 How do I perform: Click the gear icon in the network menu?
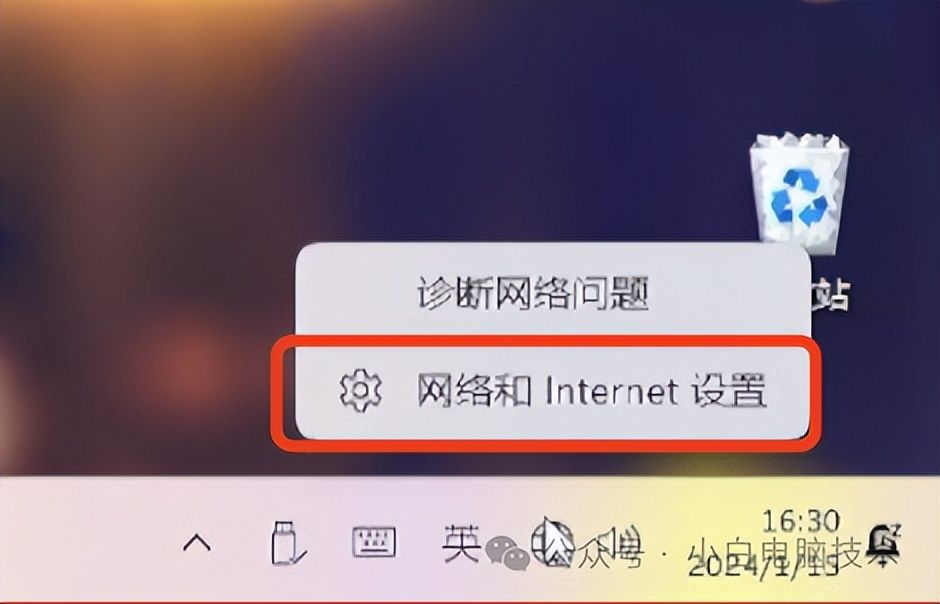[x=360, y=391]
